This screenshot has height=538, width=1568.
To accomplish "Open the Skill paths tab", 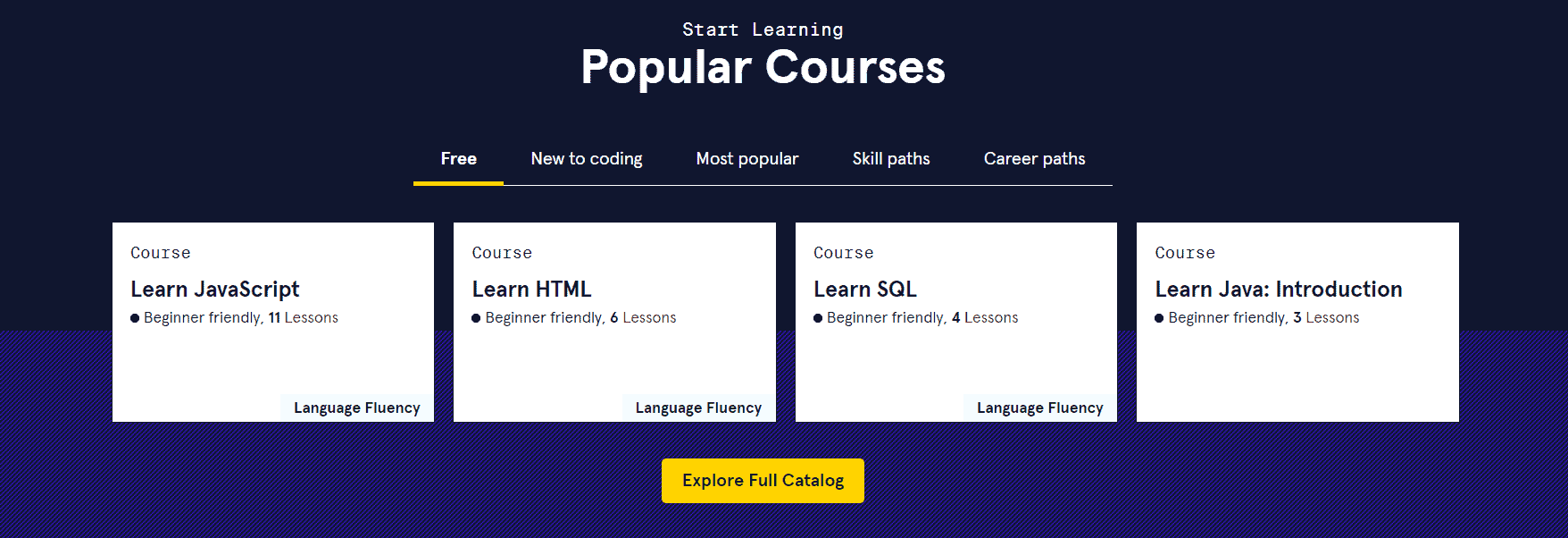I will tap(890, 158).
